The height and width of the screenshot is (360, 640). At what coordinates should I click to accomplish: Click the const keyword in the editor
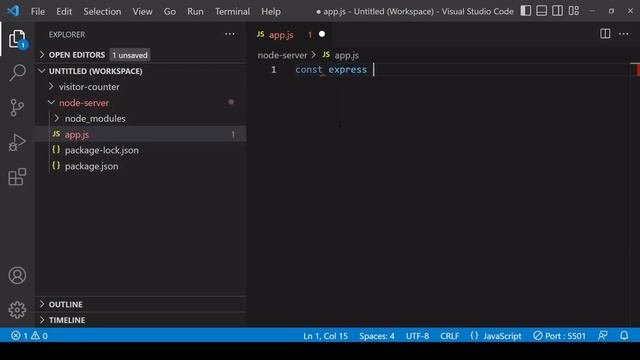tap(309, 70)
